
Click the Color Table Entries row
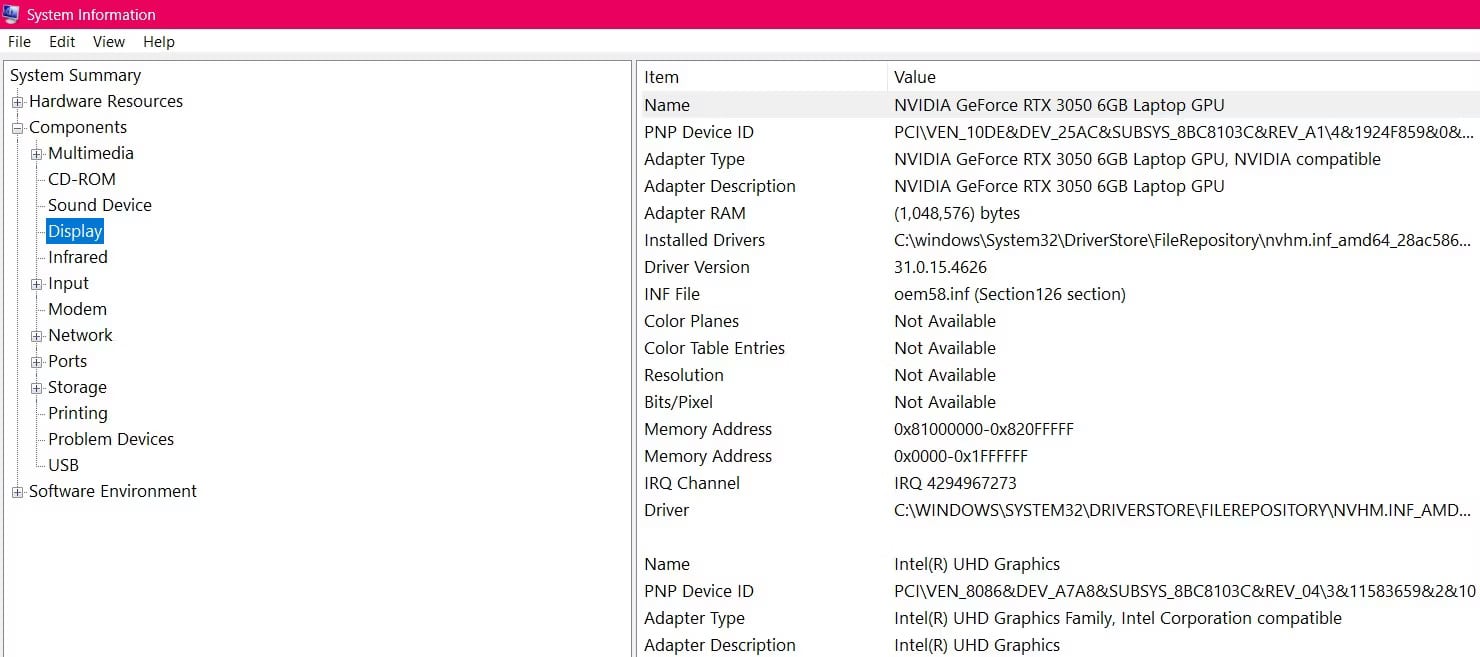pos(1060,348)
